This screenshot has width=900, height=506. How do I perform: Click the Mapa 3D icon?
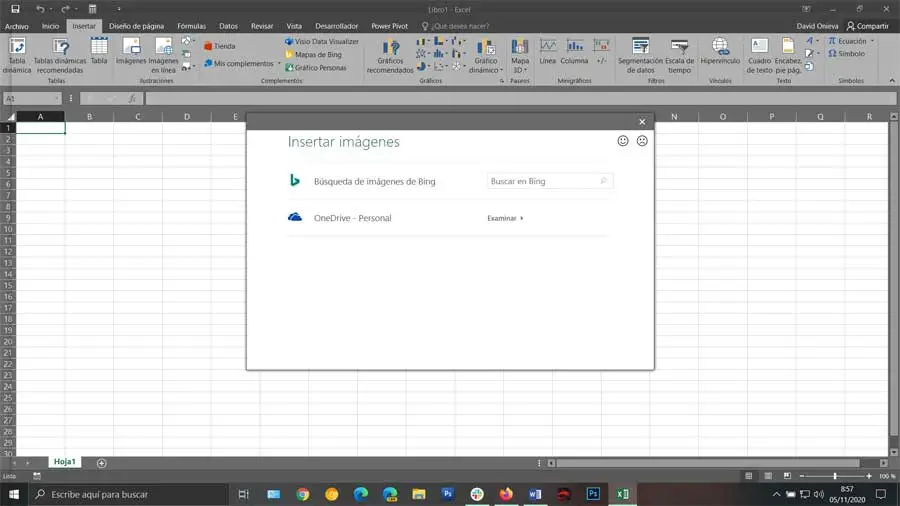pos(519,55)
